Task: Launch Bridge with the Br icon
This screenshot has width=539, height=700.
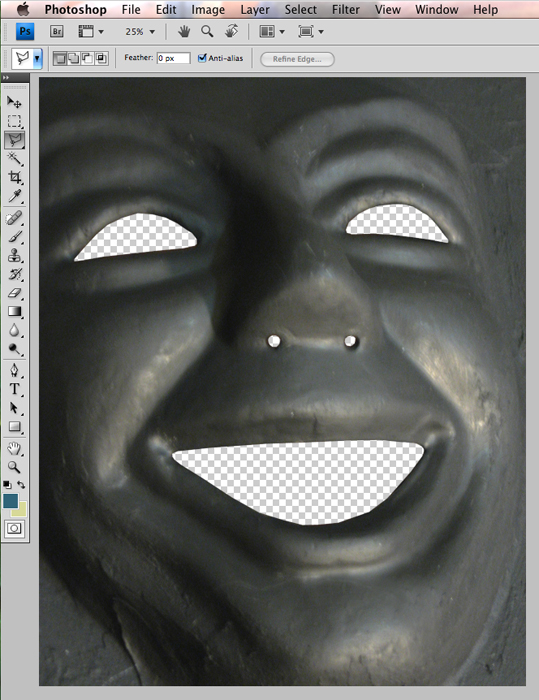Action: pyautogui.click(x=57, y=32)
